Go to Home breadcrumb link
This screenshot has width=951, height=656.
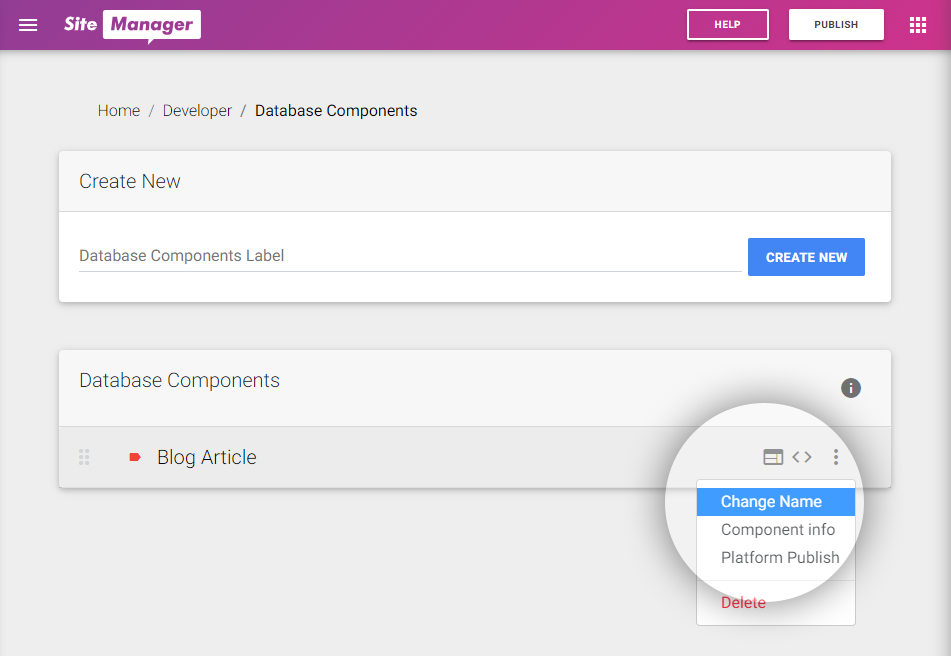coord(119,111)
